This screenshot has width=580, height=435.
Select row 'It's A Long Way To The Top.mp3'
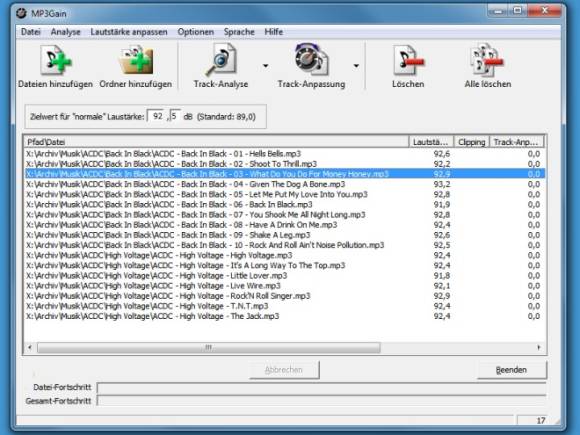pyautogui.click(x=284, y=266)
